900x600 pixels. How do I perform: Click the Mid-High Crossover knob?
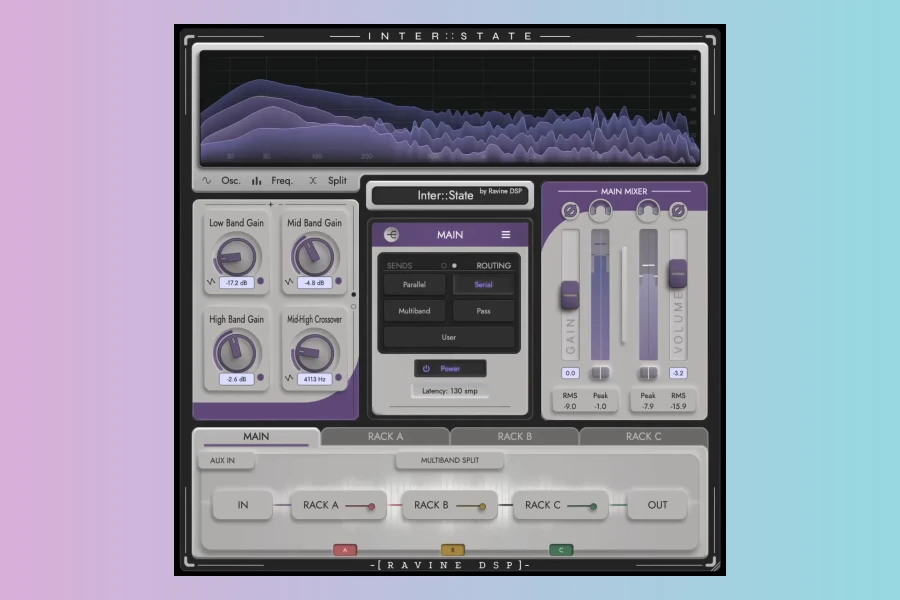(x=314, y=353)
